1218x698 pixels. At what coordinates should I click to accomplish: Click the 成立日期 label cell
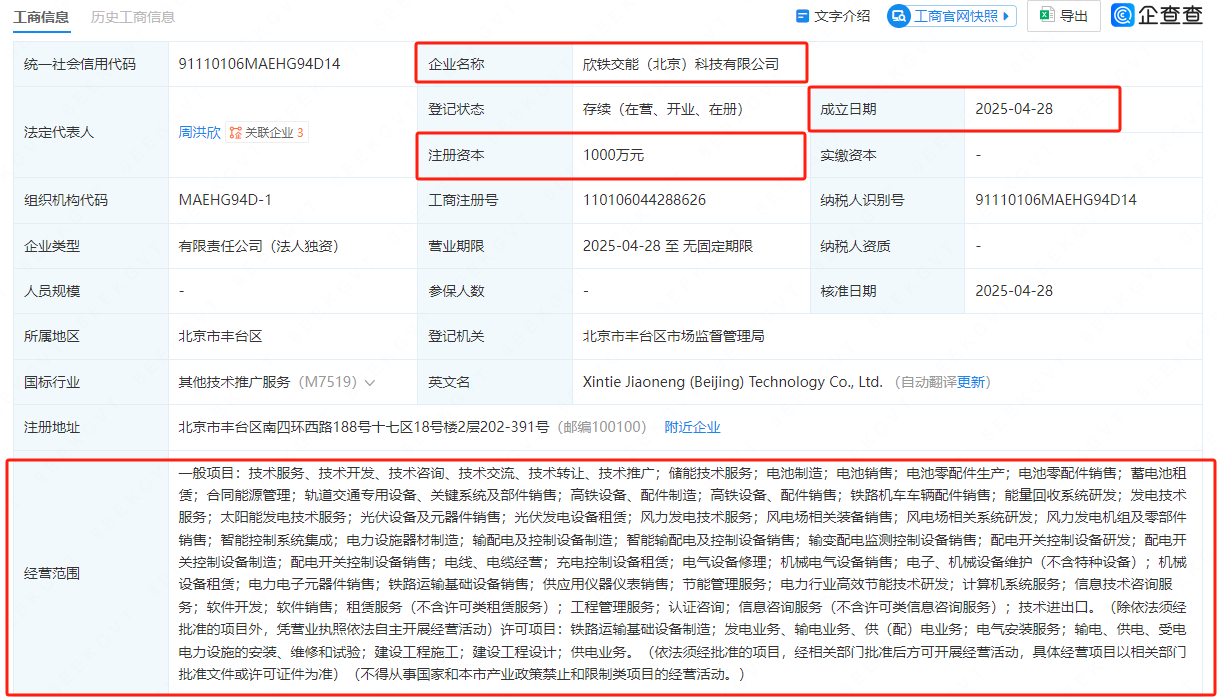point(887,109)
